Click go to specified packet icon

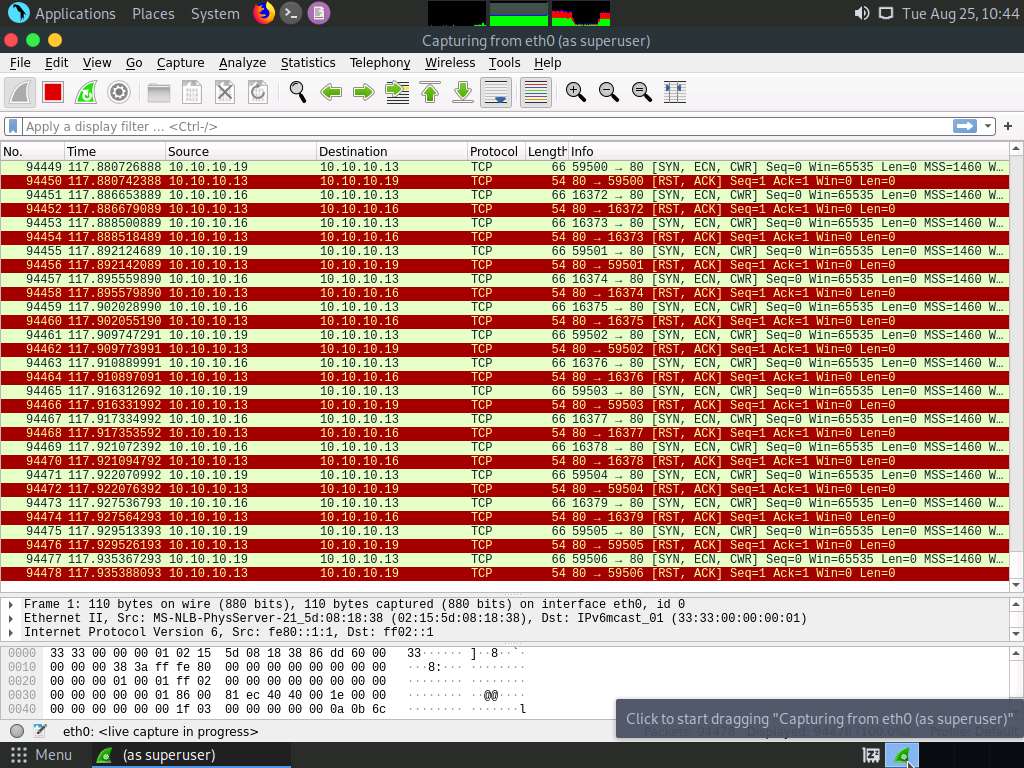[x=397, y=92]
